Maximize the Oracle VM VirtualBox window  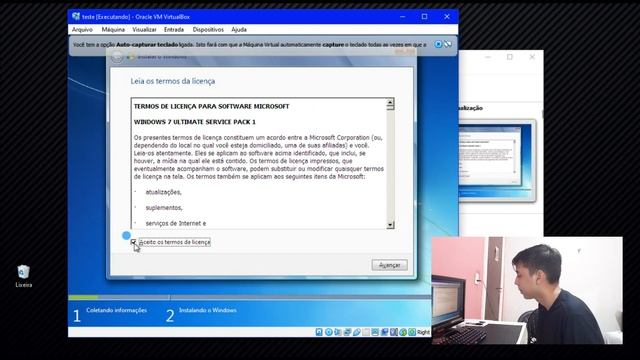tap(424, 17)
